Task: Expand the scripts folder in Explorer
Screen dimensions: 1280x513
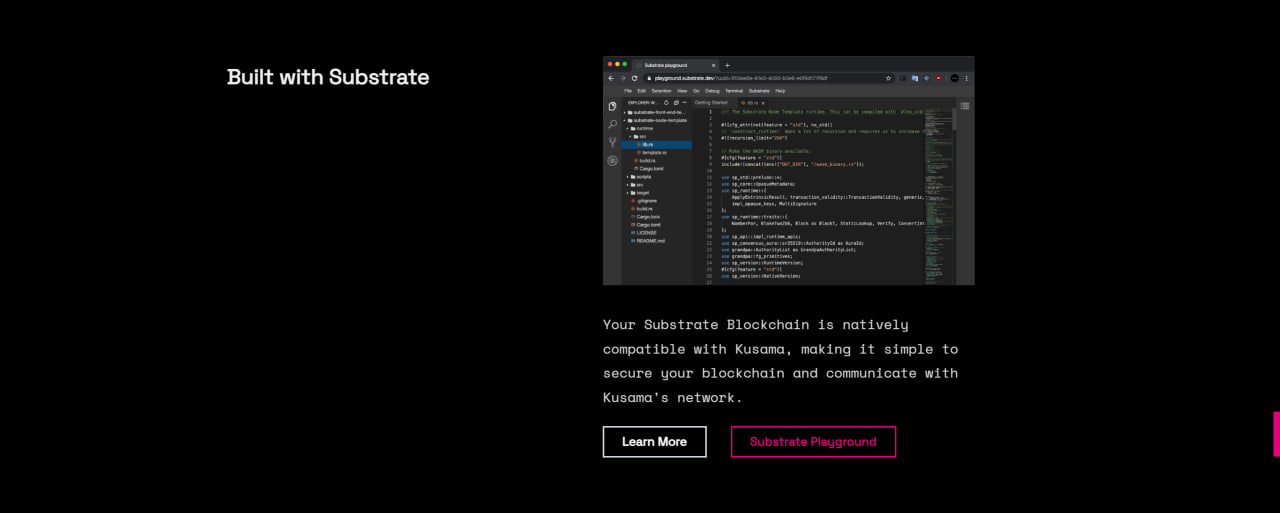Action: (644, 176)
